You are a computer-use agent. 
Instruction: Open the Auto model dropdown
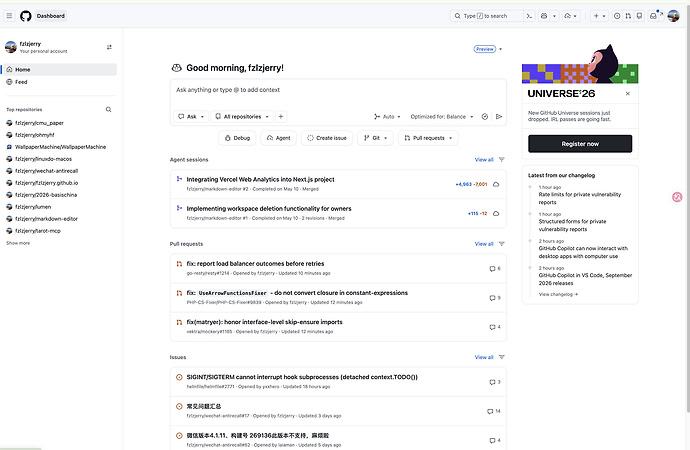pyautogui.click(x=387, y=117)
